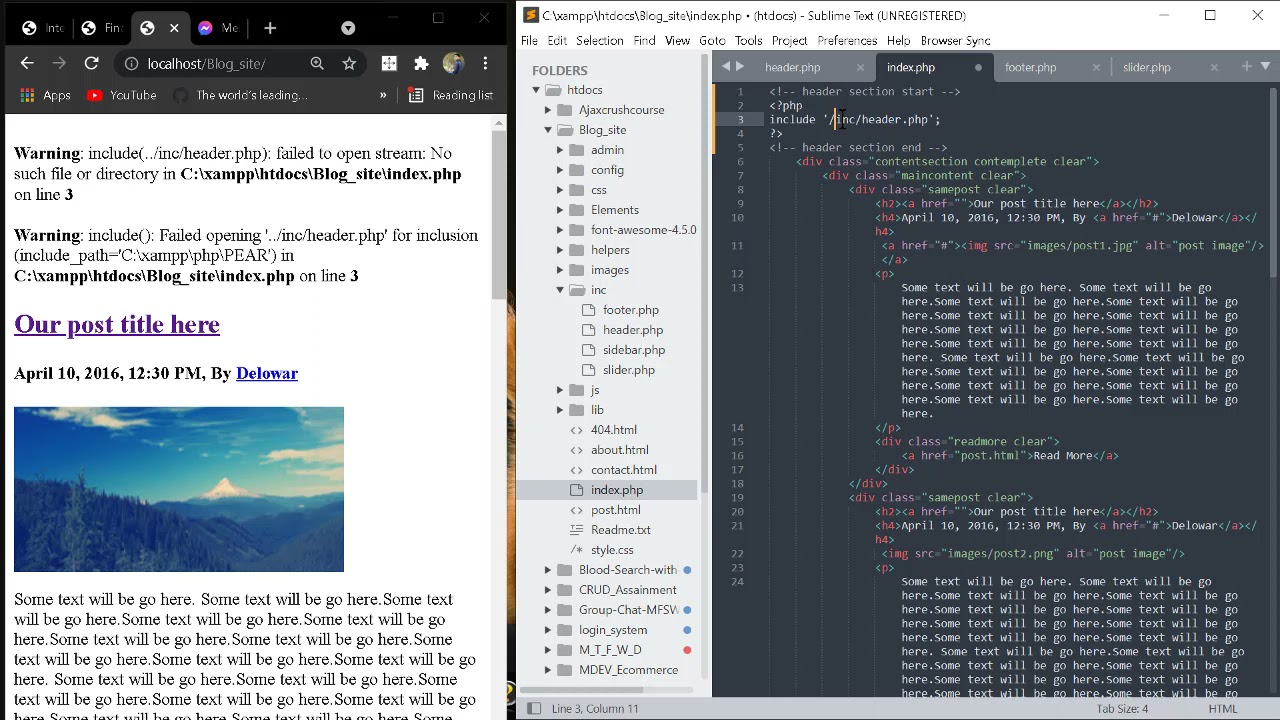
Task: Click the mountain post image
Action: pos(179,489)
